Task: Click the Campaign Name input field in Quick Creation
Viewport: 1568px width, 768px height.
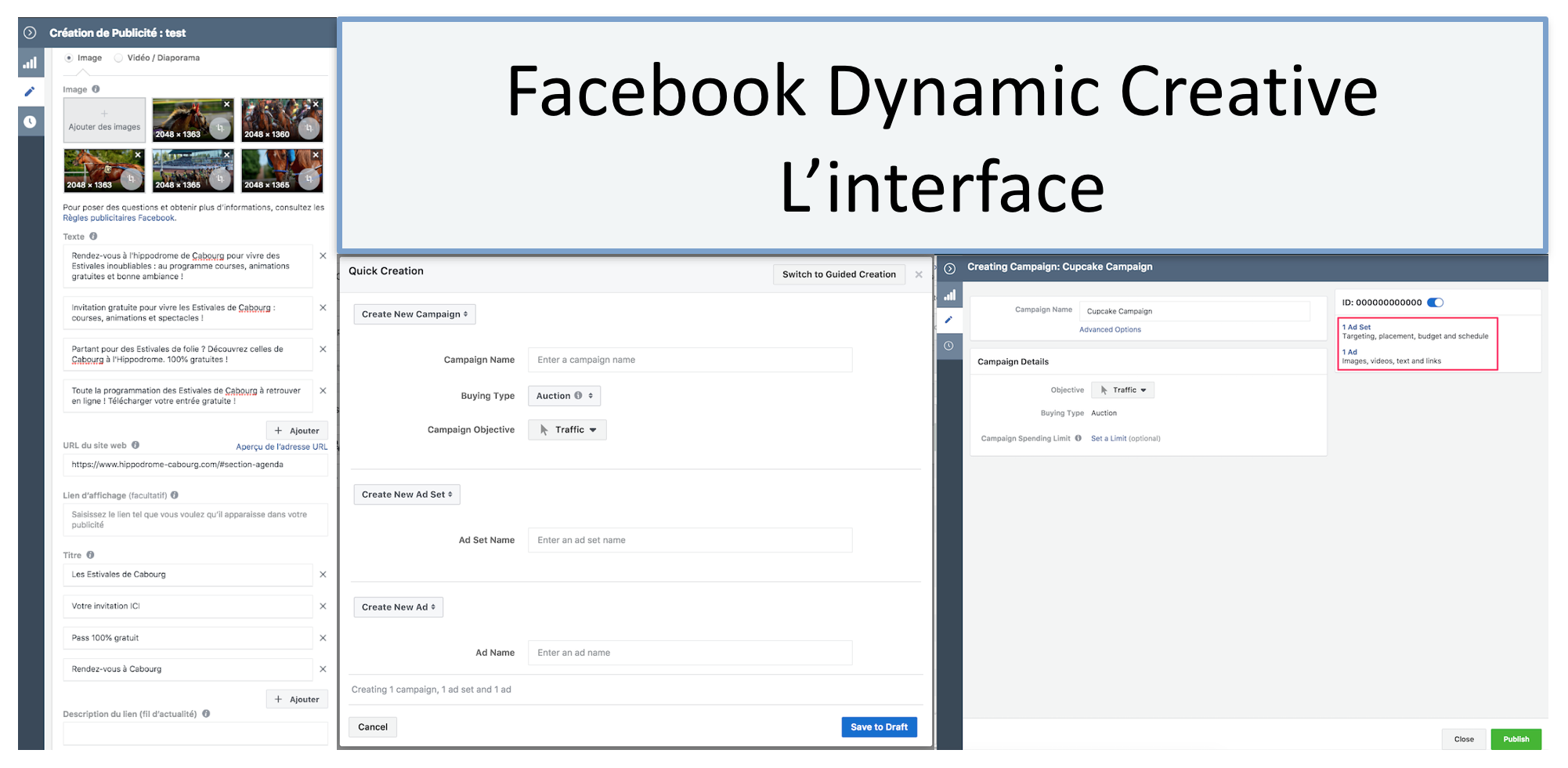Action: 690,360
